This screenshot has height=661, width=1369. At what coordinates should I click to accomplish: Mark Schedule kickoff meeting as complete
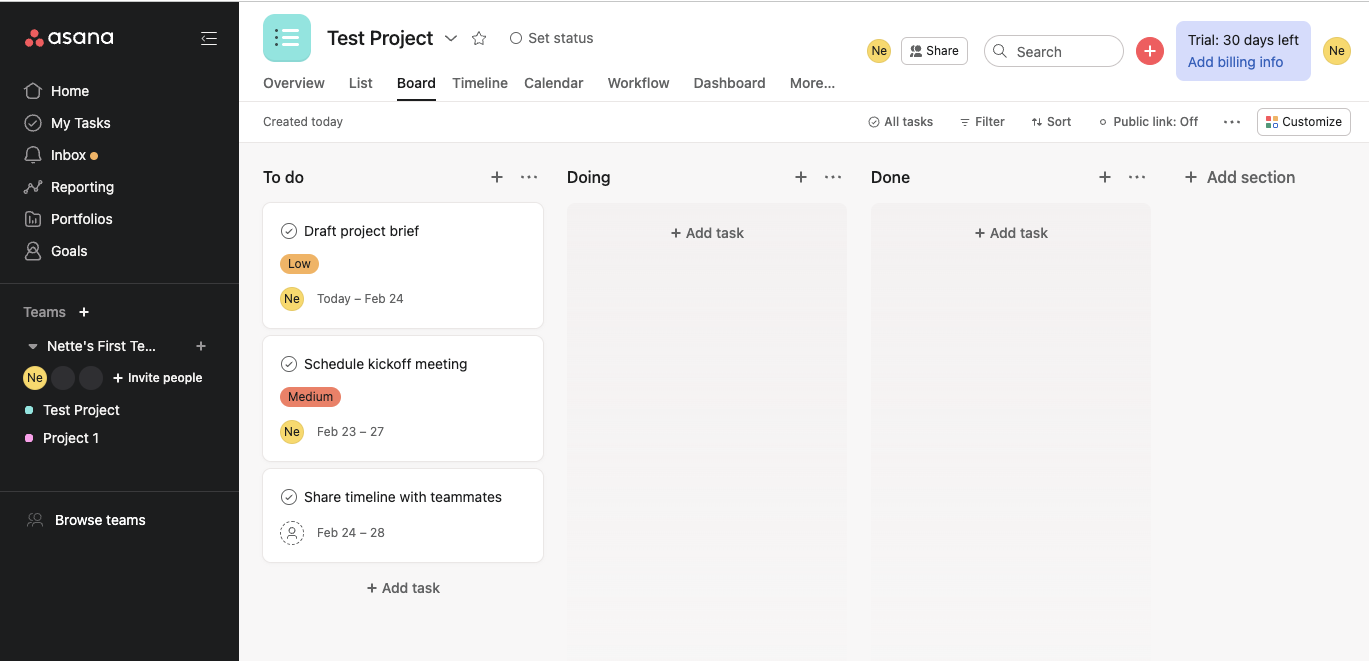(289, 364)
